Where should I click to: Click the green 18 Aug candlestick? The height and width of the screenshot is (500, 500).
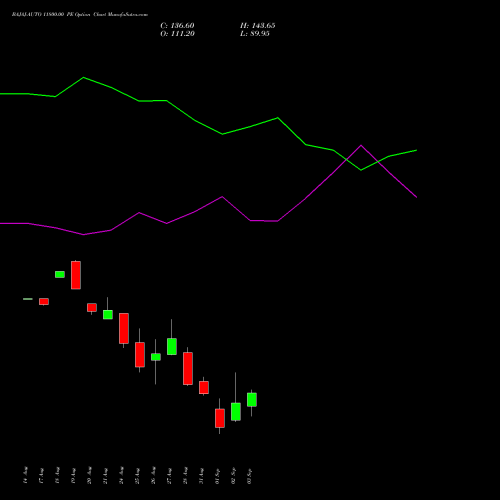(60, 274)
